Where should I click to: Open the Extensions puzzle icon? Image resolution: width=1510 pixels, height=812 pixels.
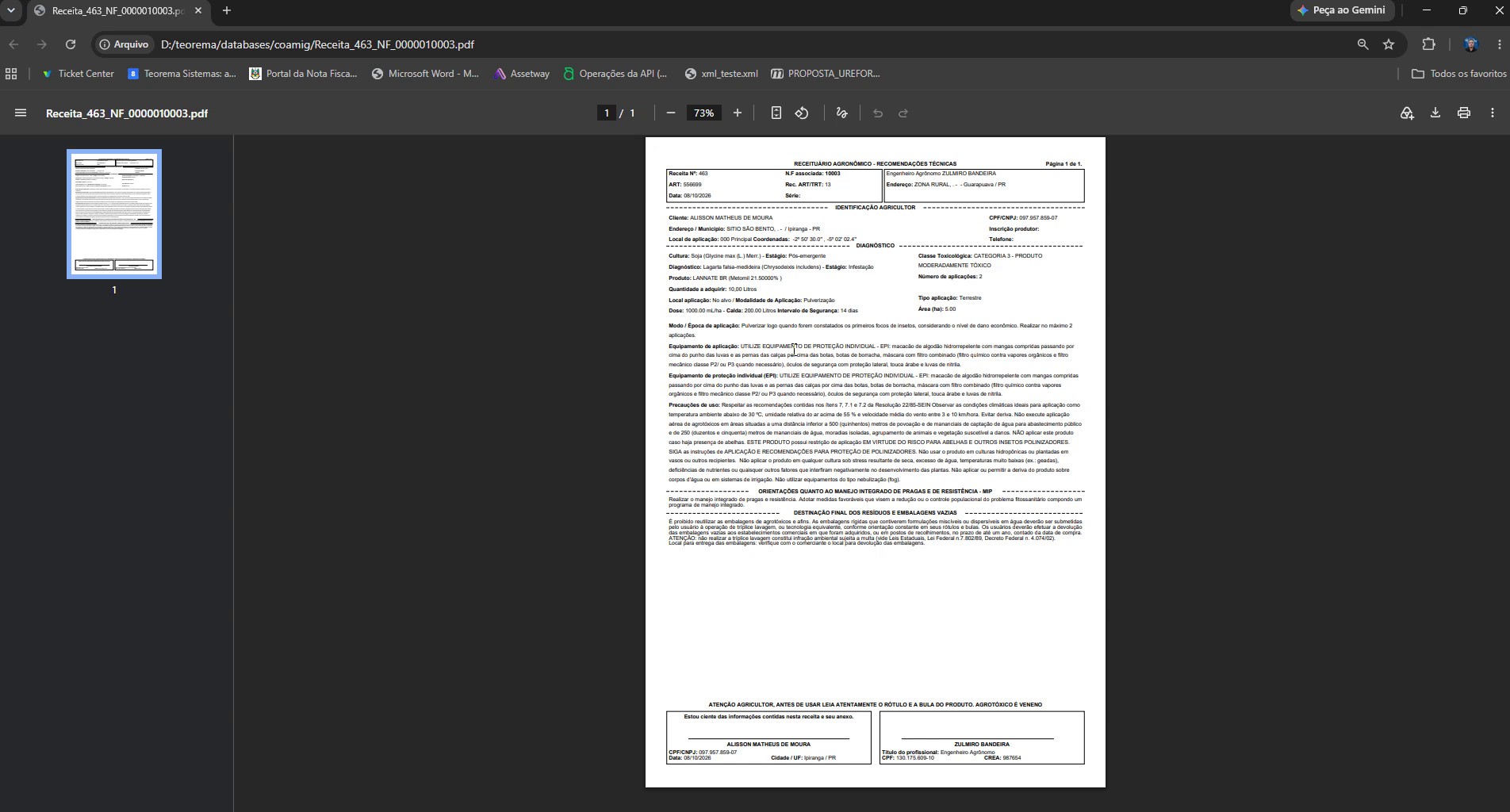click(1429, 44)
